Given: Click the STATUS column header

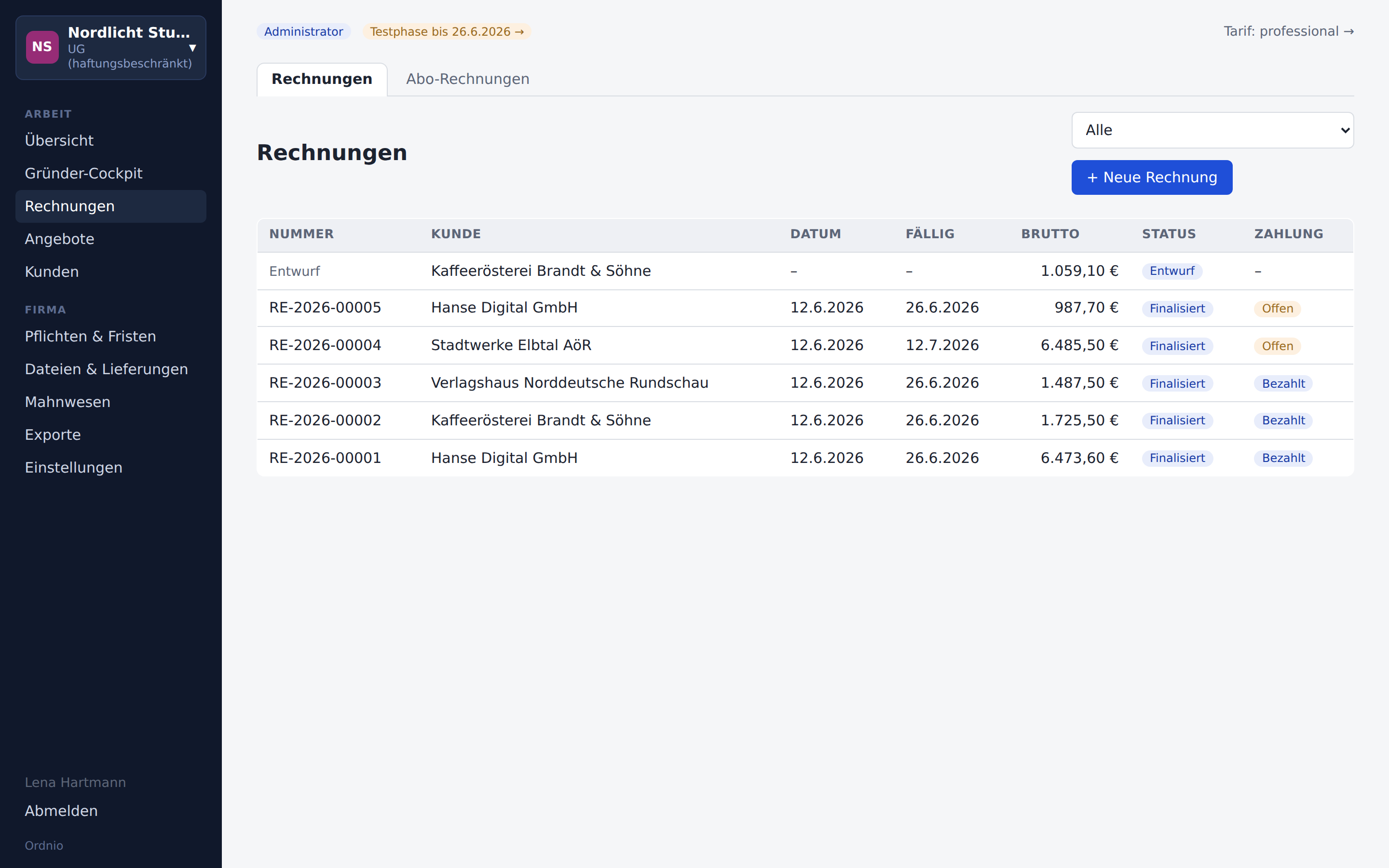Looking at the screenshot, I should (x=1169, y=234).
